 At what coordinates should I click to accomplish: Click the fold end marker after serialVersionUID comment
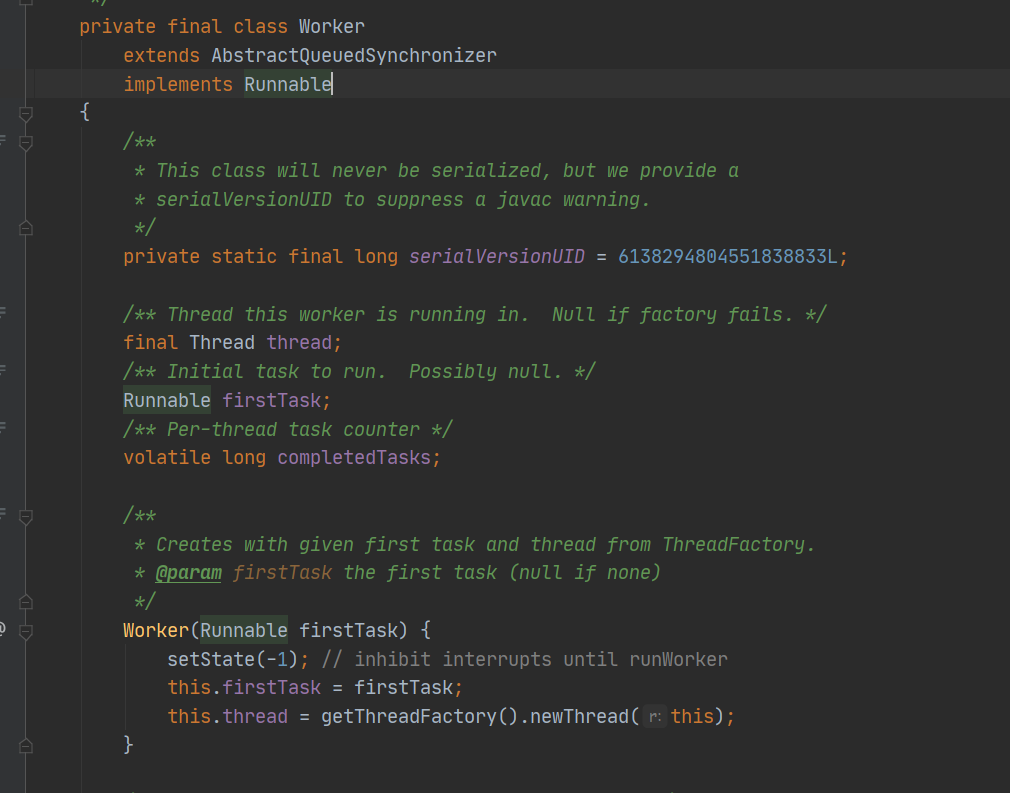(x=26, y=228)
